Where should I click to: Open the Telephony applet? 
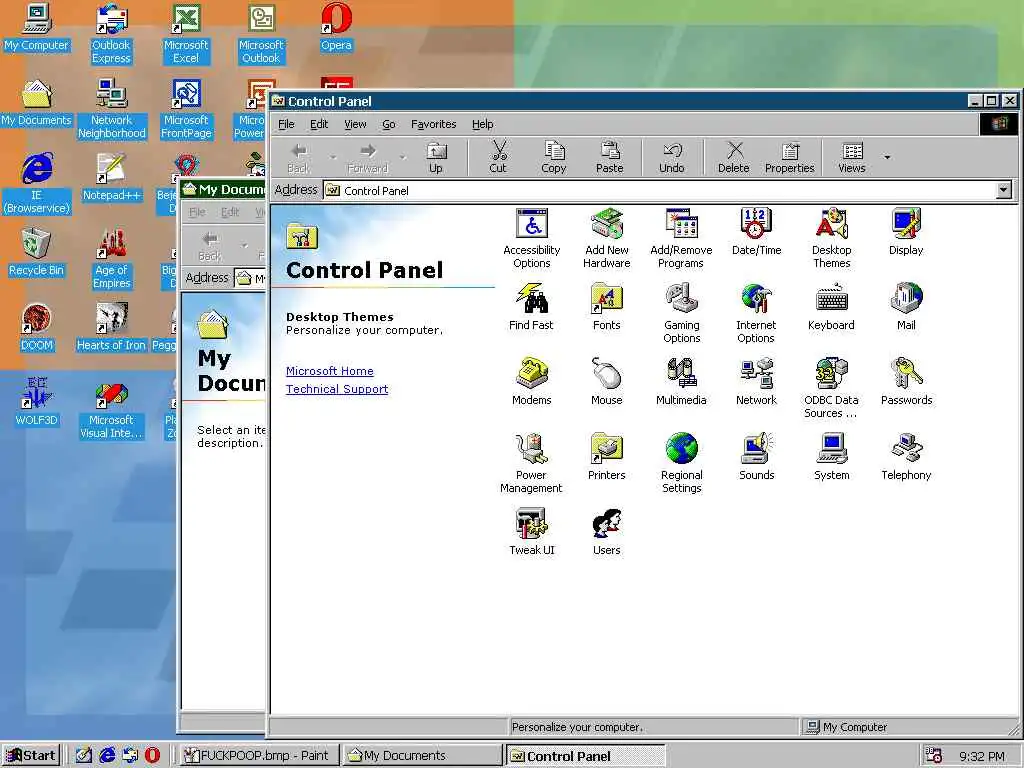tap(906, 456)
